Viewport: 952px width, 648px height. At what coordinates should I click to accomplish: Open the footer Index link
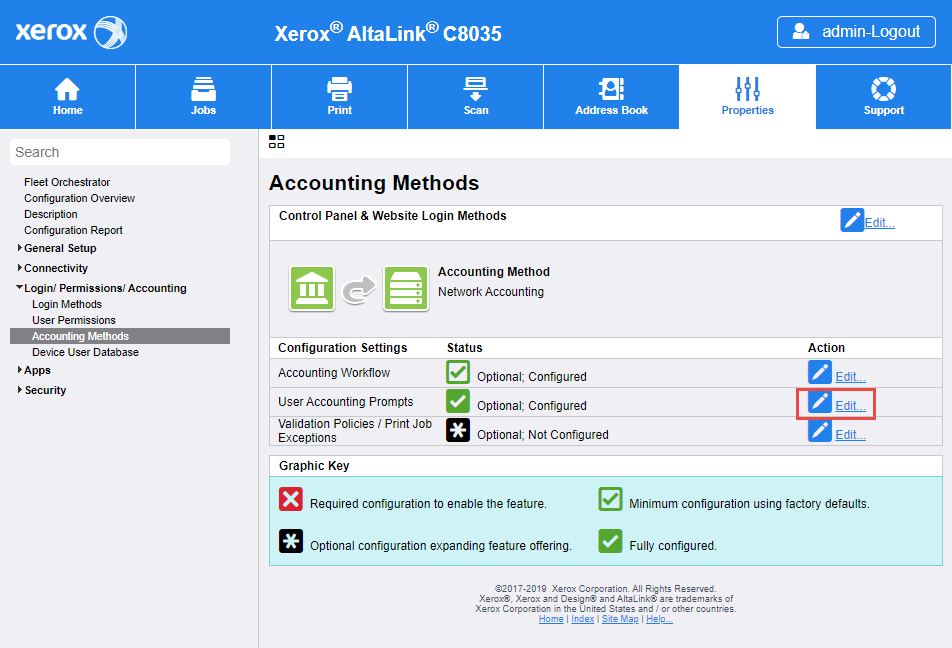pos(583,619)
